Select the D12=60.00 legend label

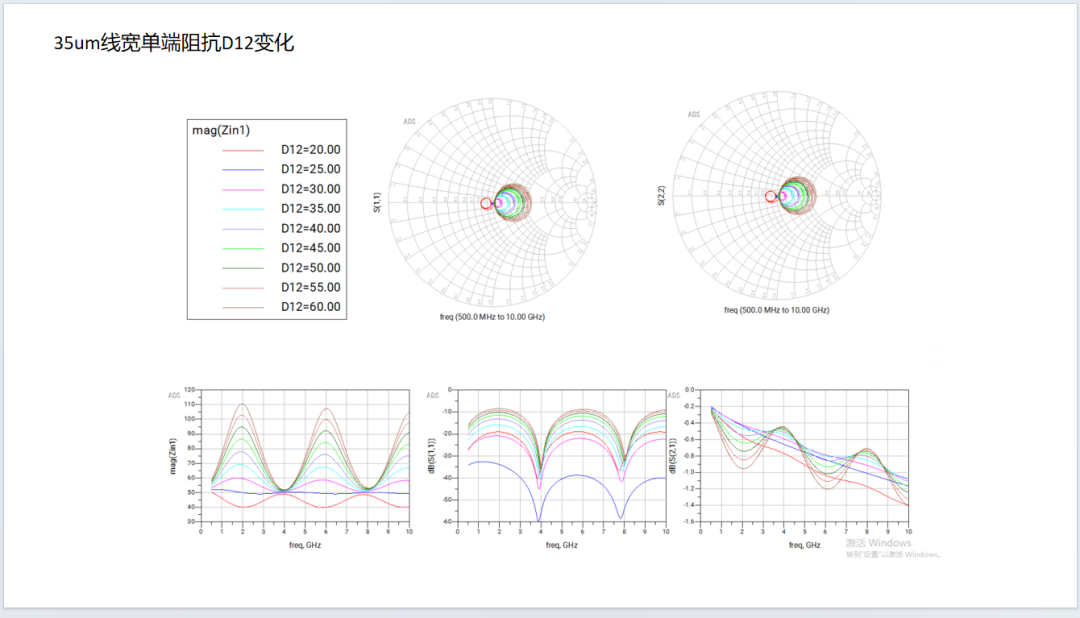click(310, 307)
